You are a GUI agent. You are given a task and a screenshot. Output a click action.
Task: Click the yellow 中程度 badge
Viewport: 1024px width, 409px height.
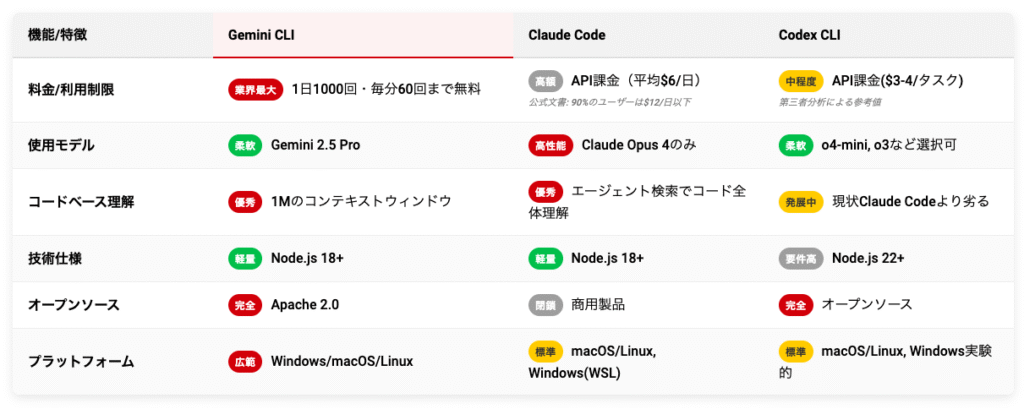click(801, 81)
